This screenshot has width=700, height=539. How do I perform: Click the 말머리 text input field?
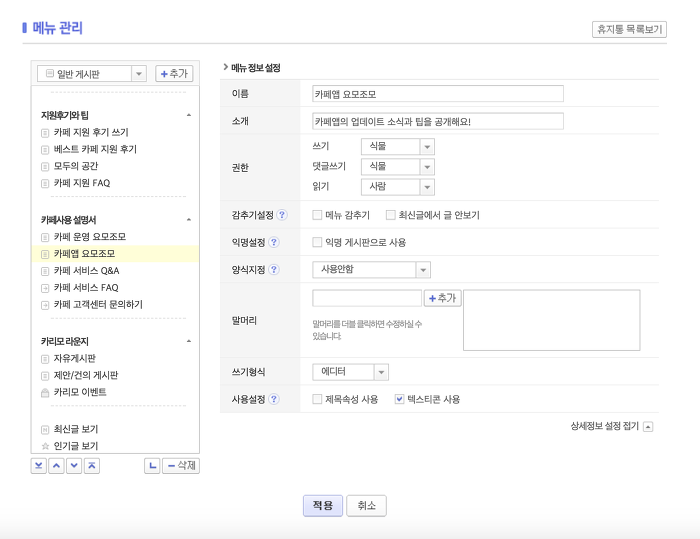pos(367,298)
